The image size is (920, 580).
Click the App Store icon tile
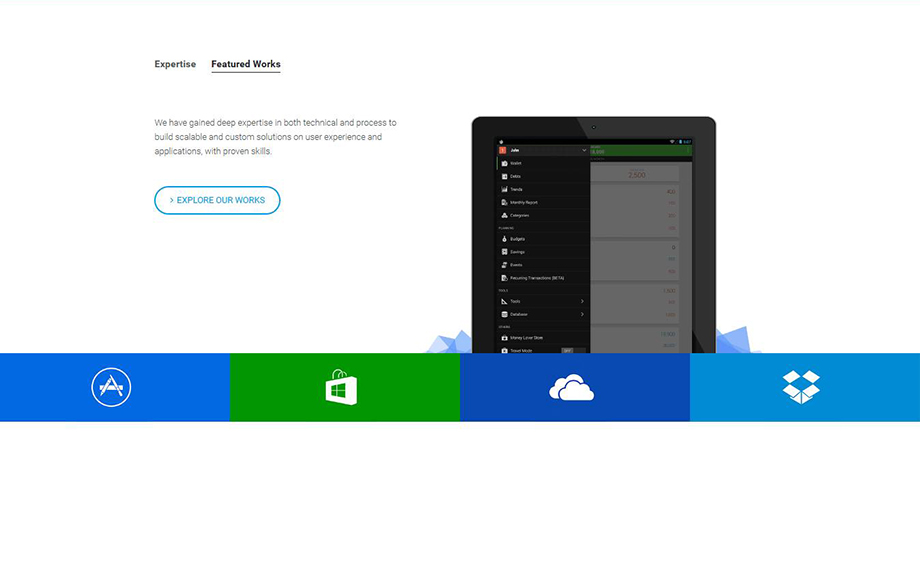pyautogui.click(x=111, y=387)
